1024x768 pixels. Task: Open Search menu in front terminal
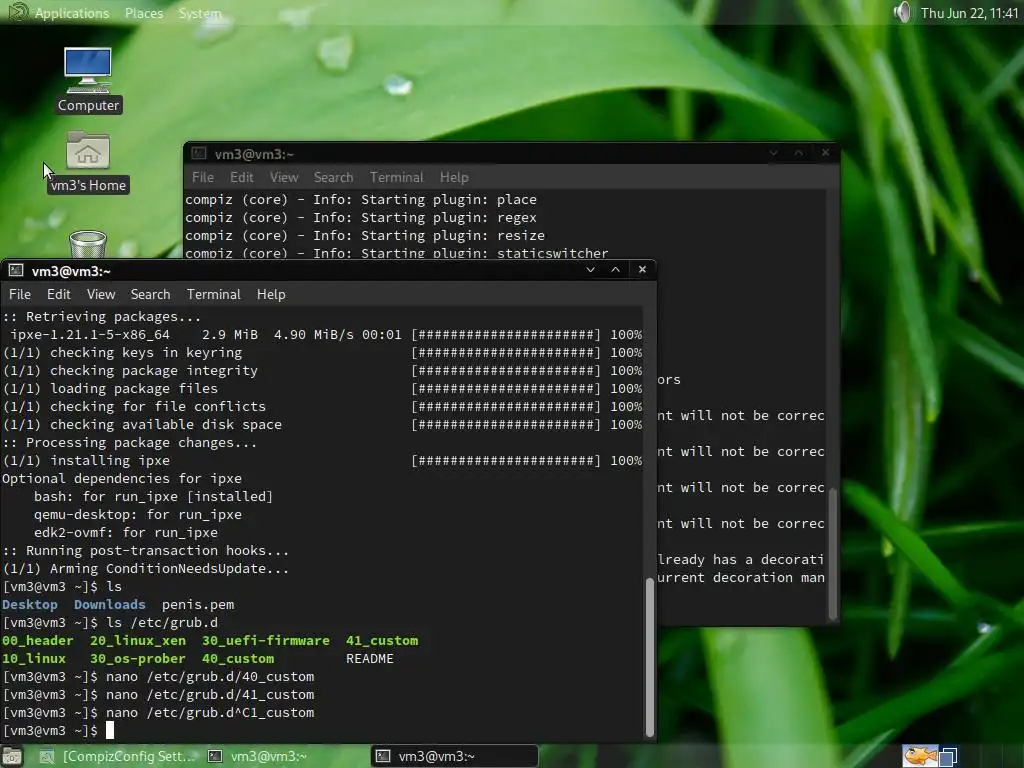[150, 295]
